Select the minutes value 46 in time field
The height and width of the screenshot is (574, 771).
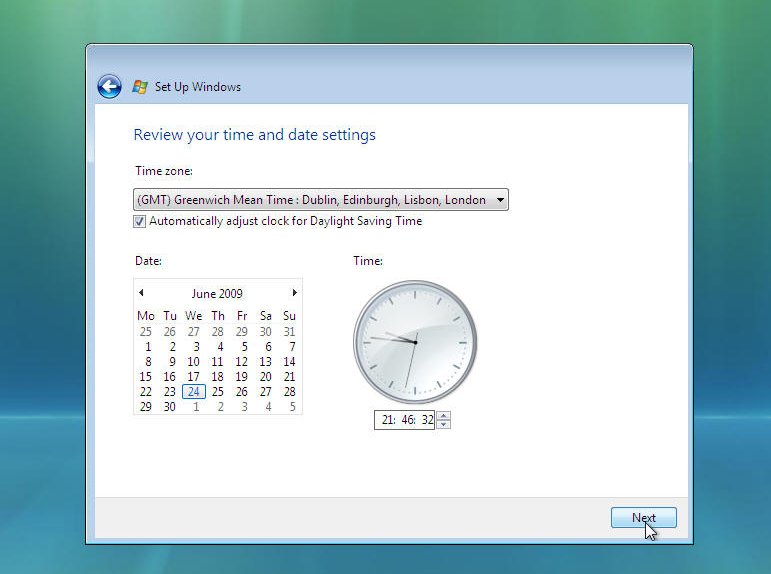[x=408, y=420]
